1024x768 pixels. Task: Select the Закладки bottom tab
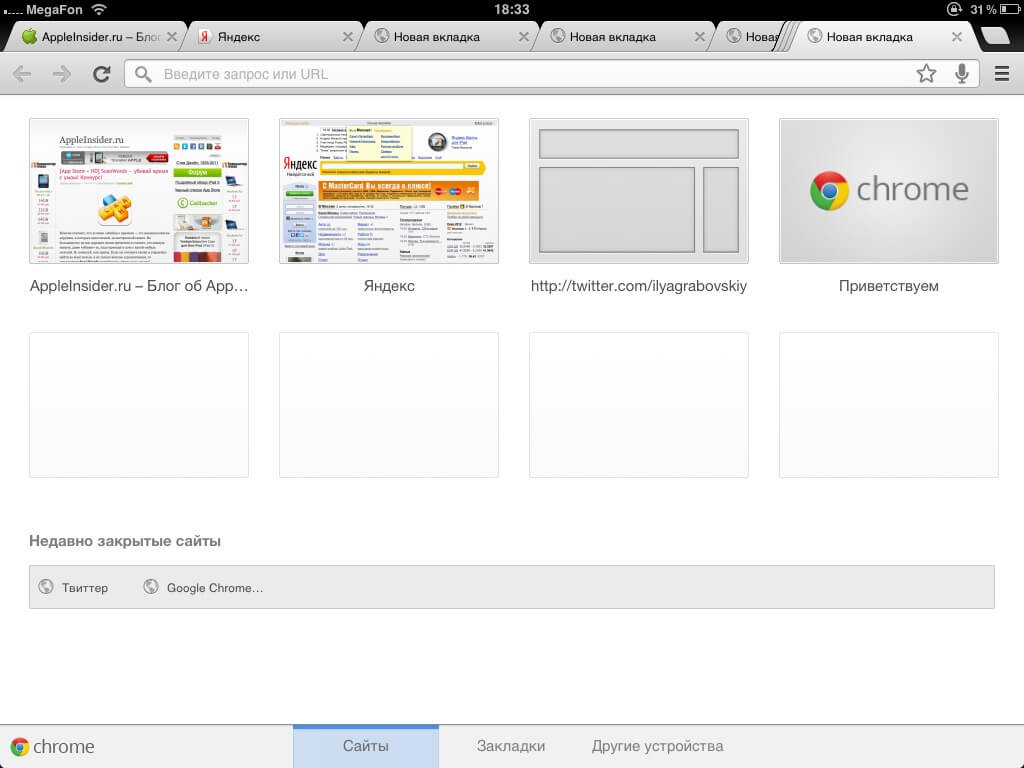point(511,746)
